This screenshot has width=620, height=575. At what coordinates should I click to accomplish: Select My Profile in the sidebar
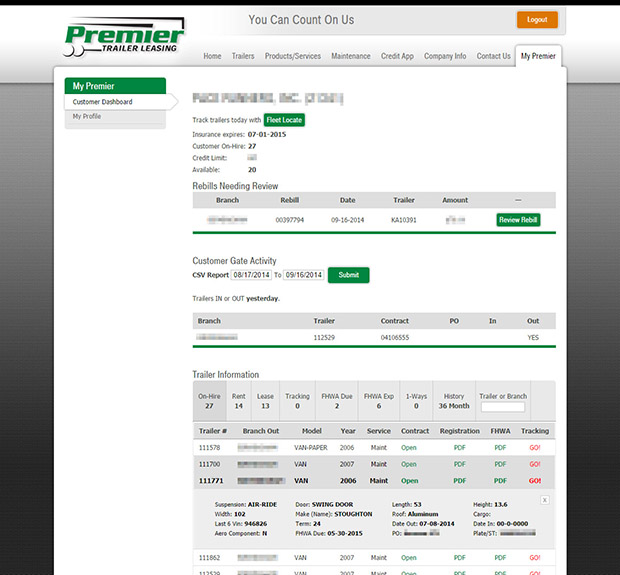click(x=87, y=117)
